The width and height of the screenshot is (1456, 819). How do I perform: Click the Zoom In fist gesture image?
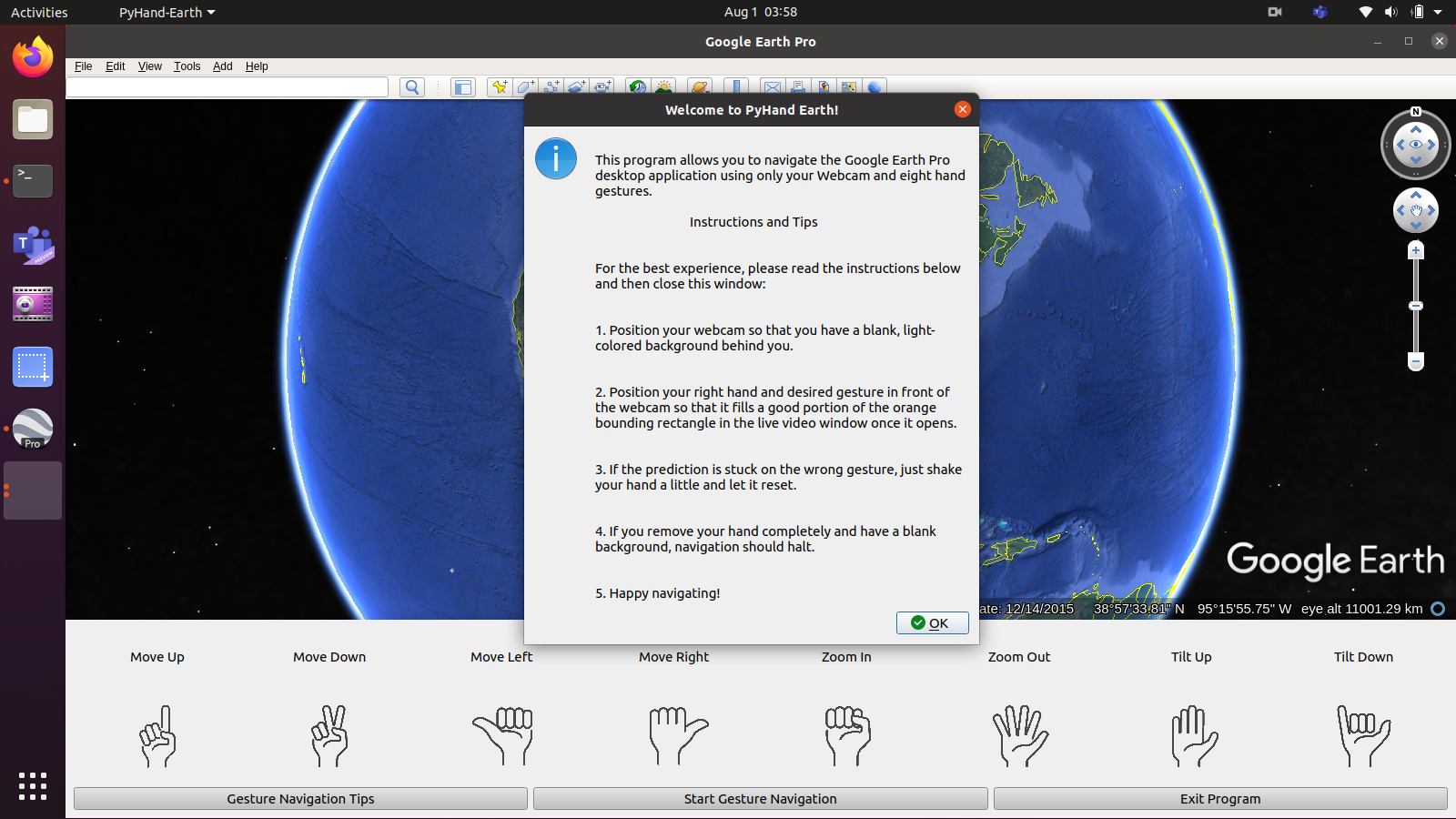tap(847, 735)
